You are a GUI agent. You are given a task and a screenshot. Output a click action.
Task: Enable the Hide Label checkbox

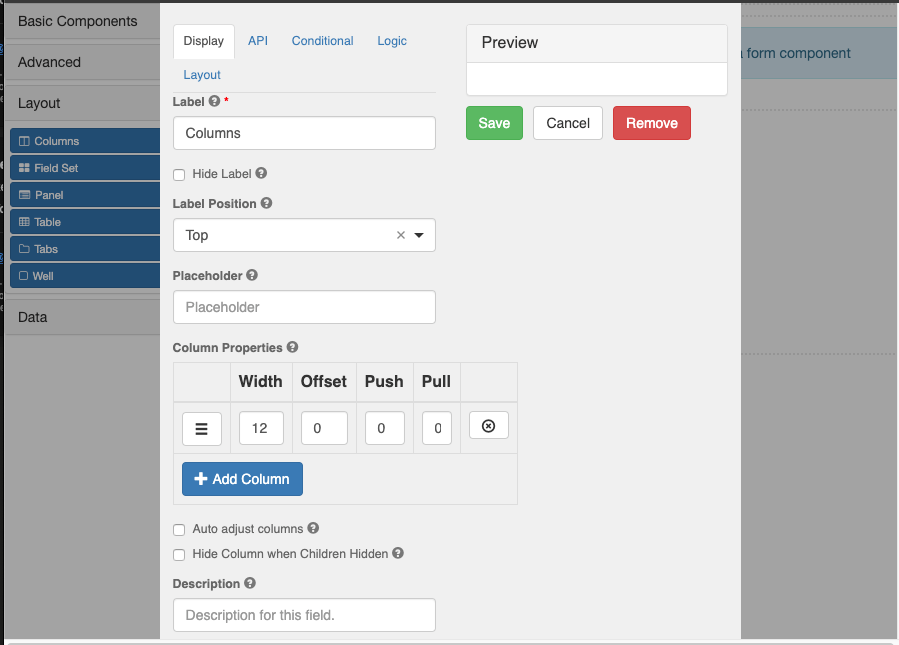tap(178, 174)
